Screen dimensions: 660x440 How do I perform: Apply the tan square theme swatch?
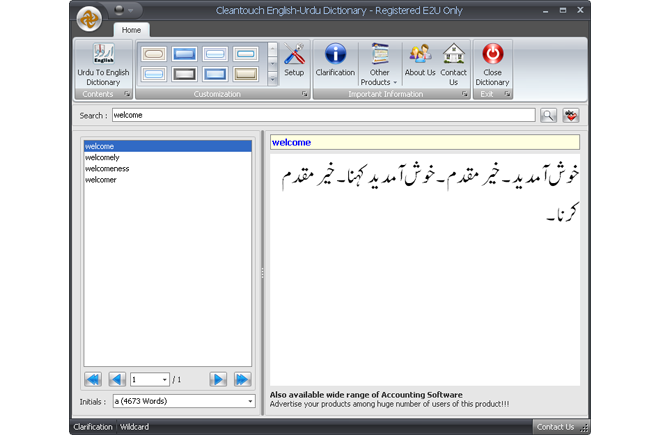pos(246,74)
